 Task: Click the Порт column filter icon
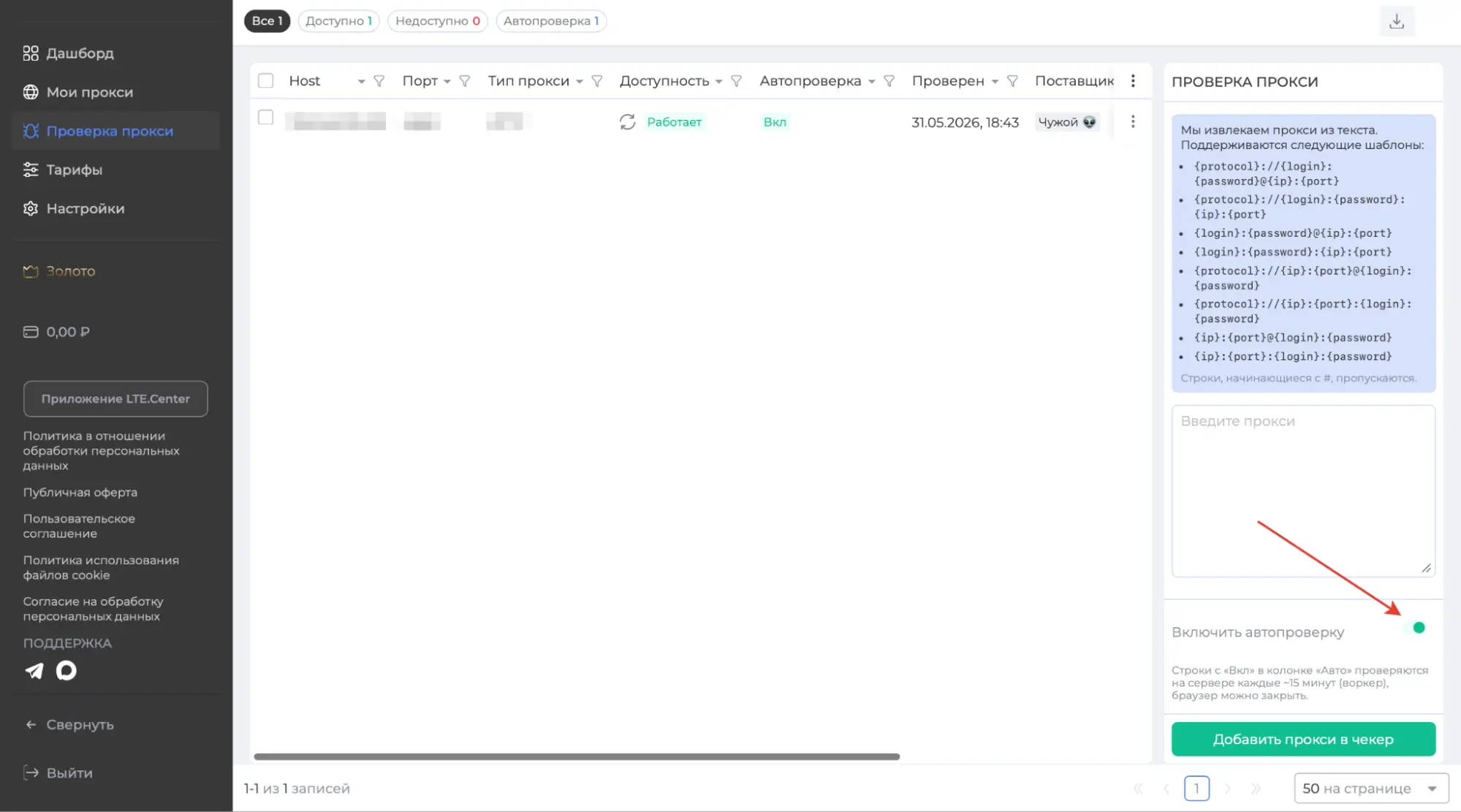click(x=464, y=81)
